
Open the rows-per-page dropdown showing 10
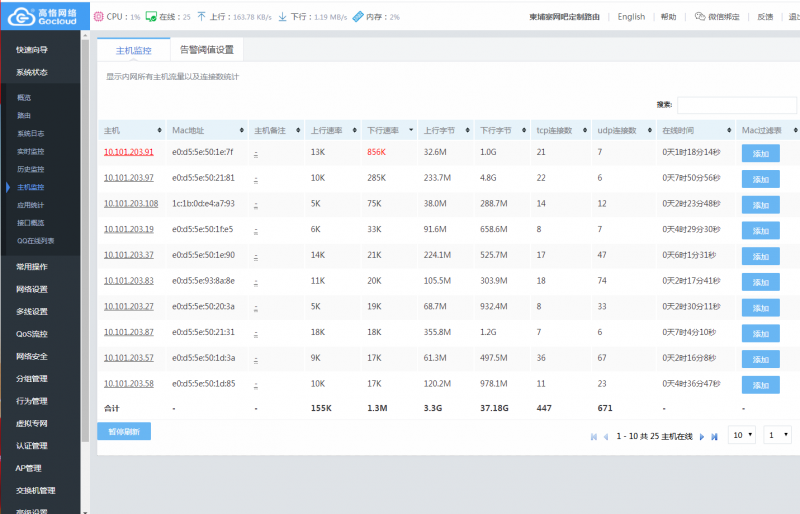click(741, 435)
